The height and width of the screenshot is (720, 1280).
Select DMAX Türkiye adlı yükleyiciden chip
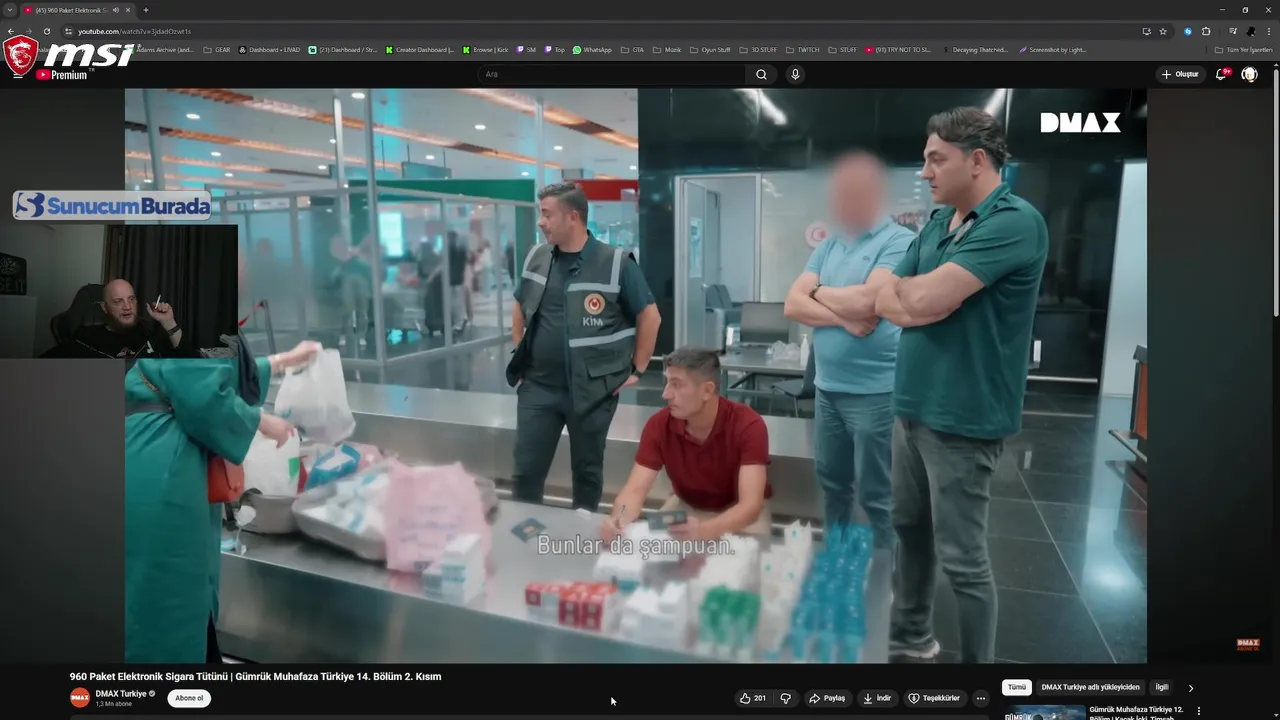pos(1090,687)
